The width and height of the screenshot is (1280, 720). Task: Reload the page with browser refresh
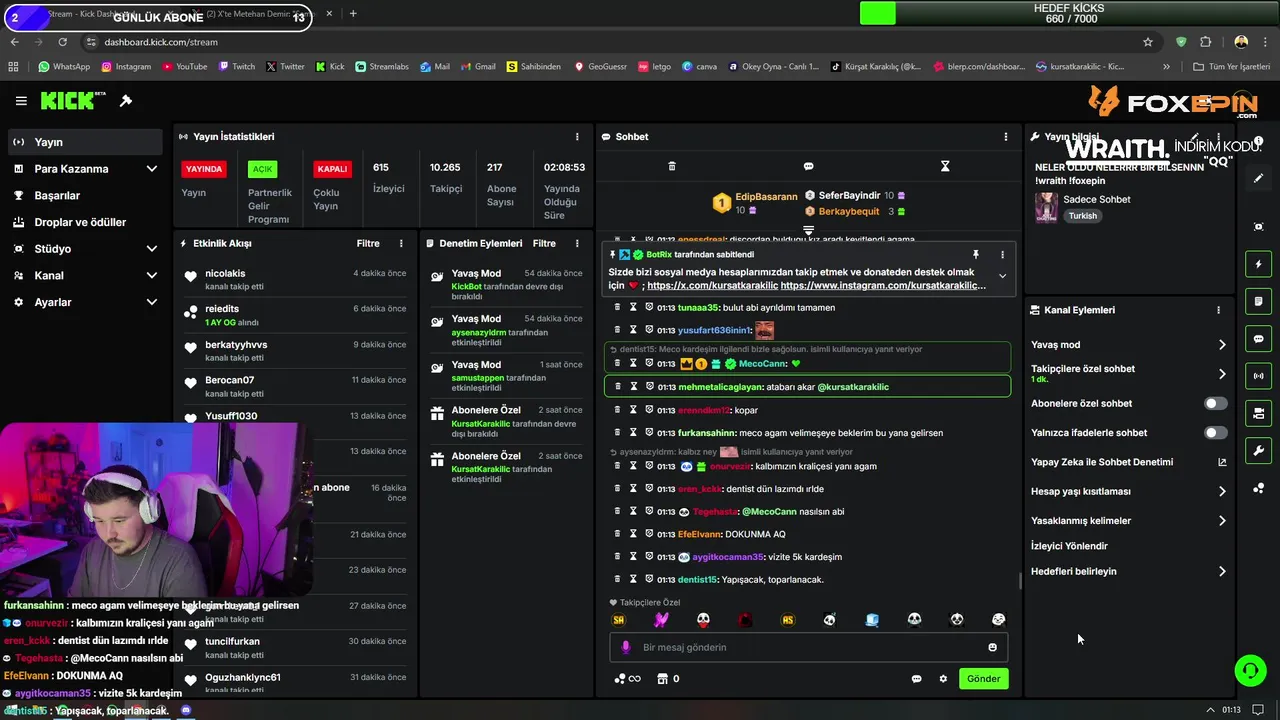62,42
